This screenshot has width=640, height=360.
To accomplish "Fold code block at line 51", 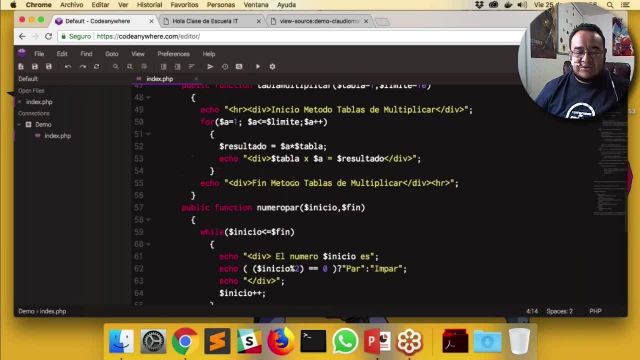I will click(x=148, y=134).
